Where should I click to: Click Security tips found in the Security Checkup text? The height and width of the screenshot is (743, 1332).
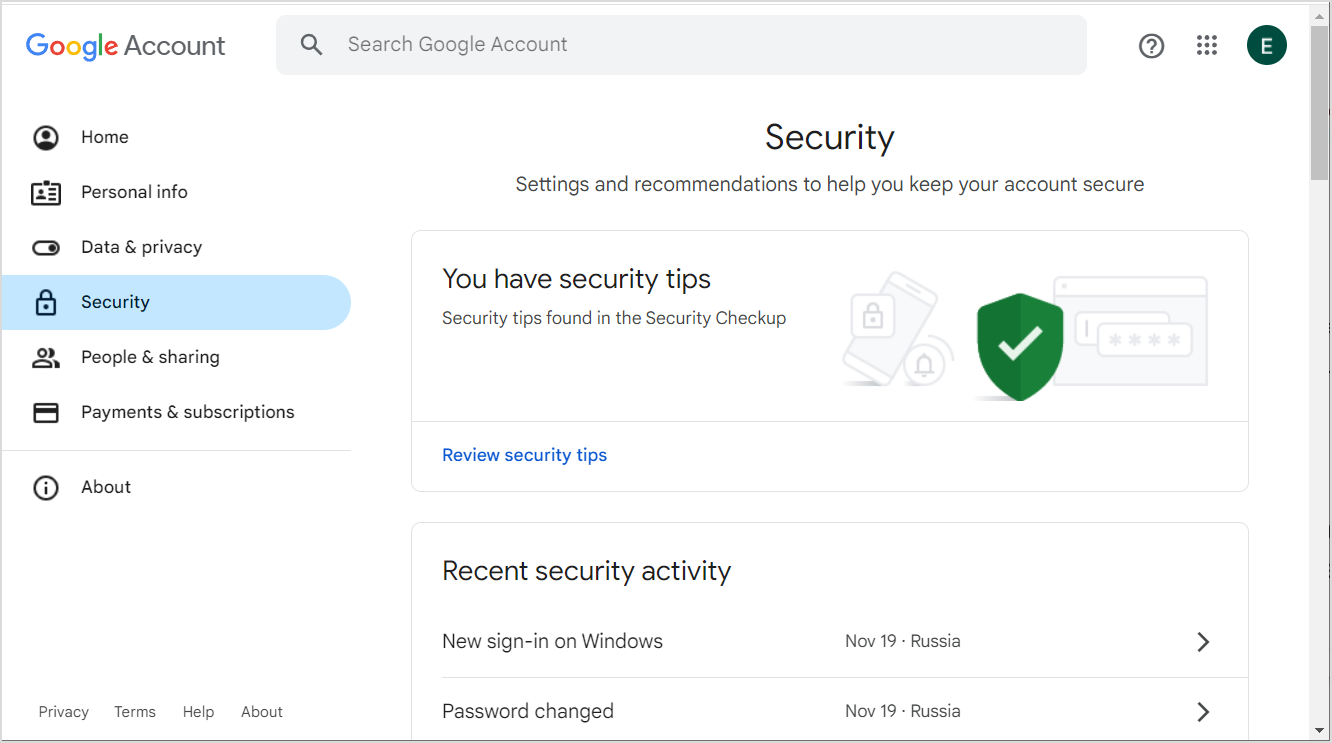[x=614, y=318]
